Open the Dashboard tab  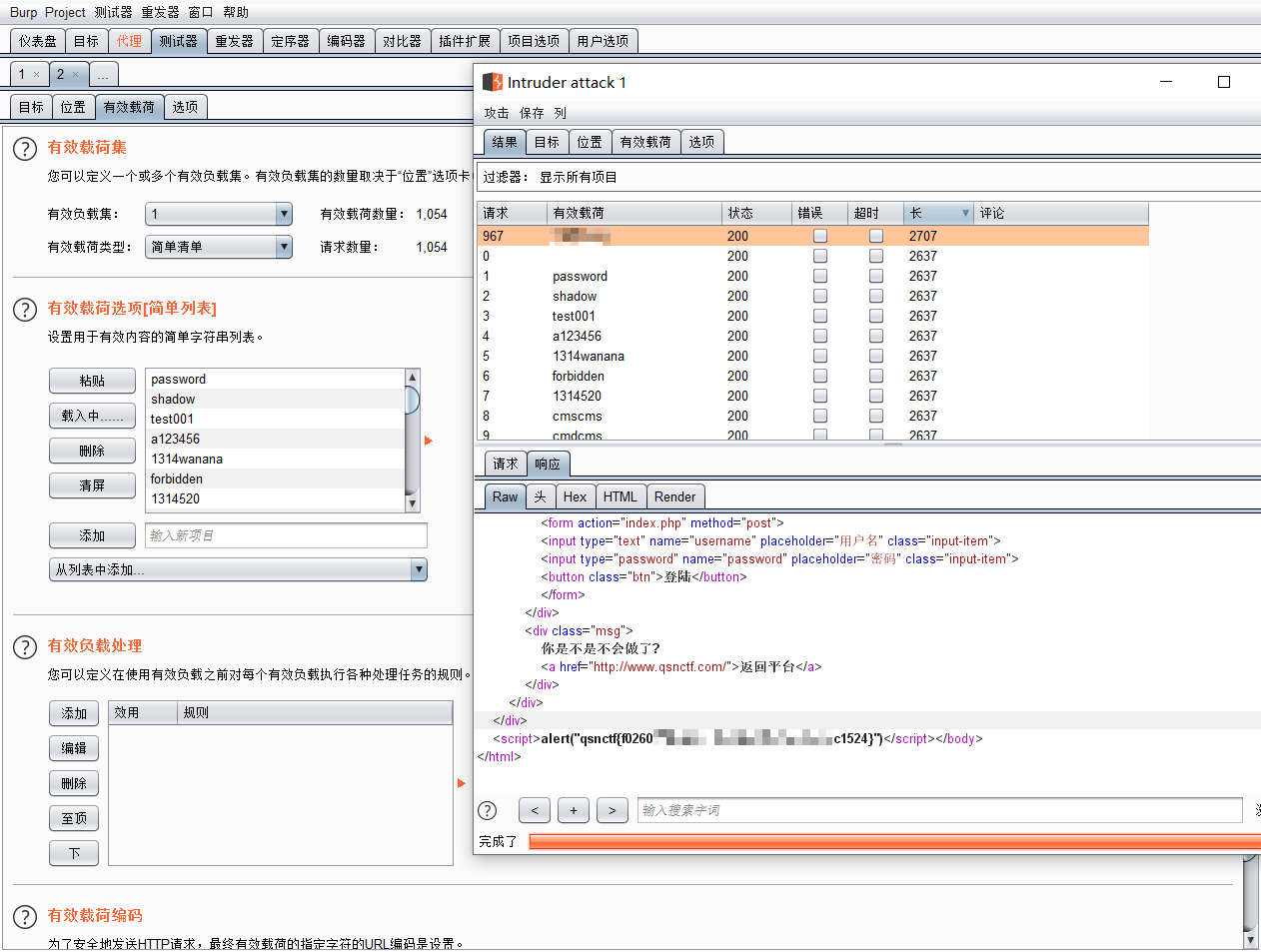(x=38, y=41)
